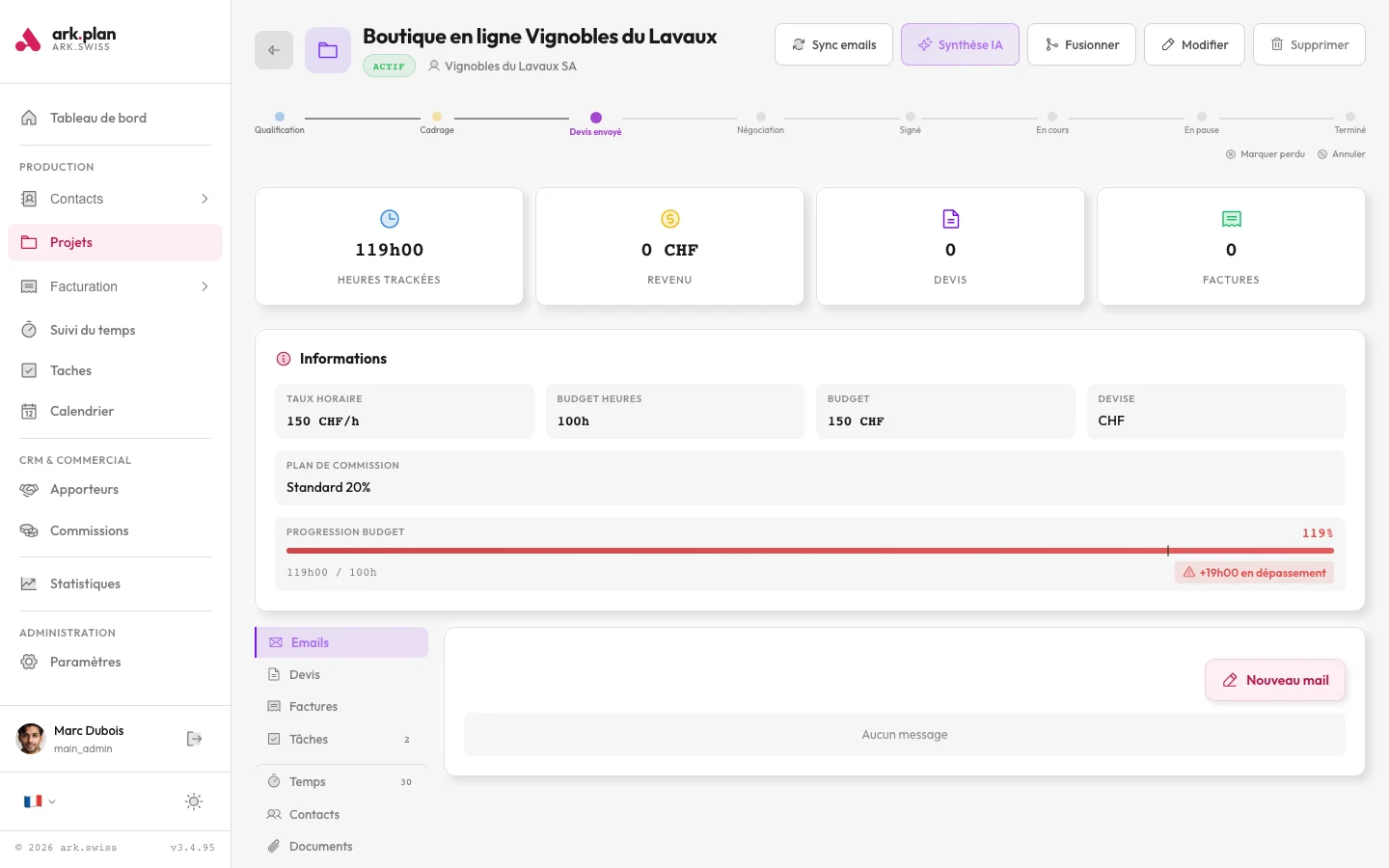Go to Statistiques page
Image resolution: width=1389 pixels, height=868 pixels.
[x=85, y=583]
